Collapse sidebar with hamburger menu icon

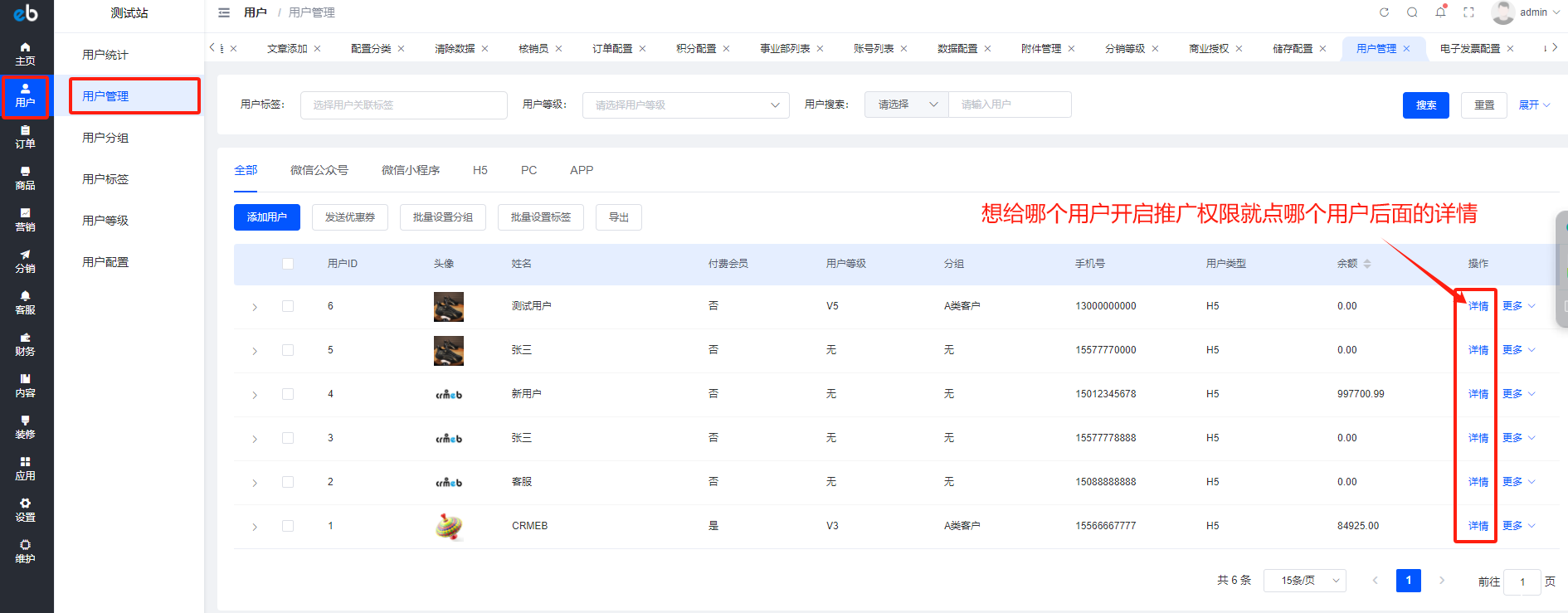[x=224, y=12]
